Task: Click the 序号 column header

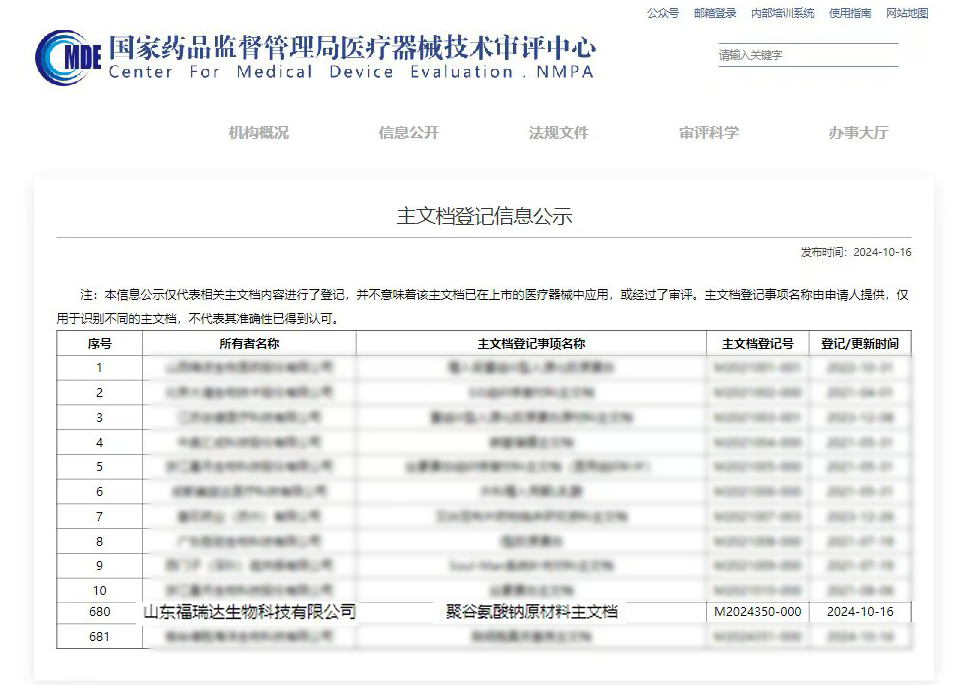Action: click(99, 343)
